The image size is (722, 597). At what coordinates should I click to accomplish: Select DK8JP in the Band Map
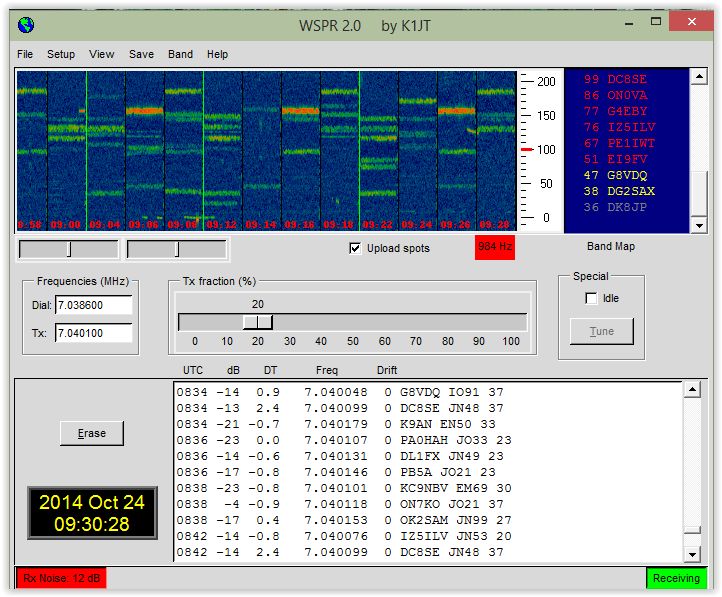click(x=615, y=207)
